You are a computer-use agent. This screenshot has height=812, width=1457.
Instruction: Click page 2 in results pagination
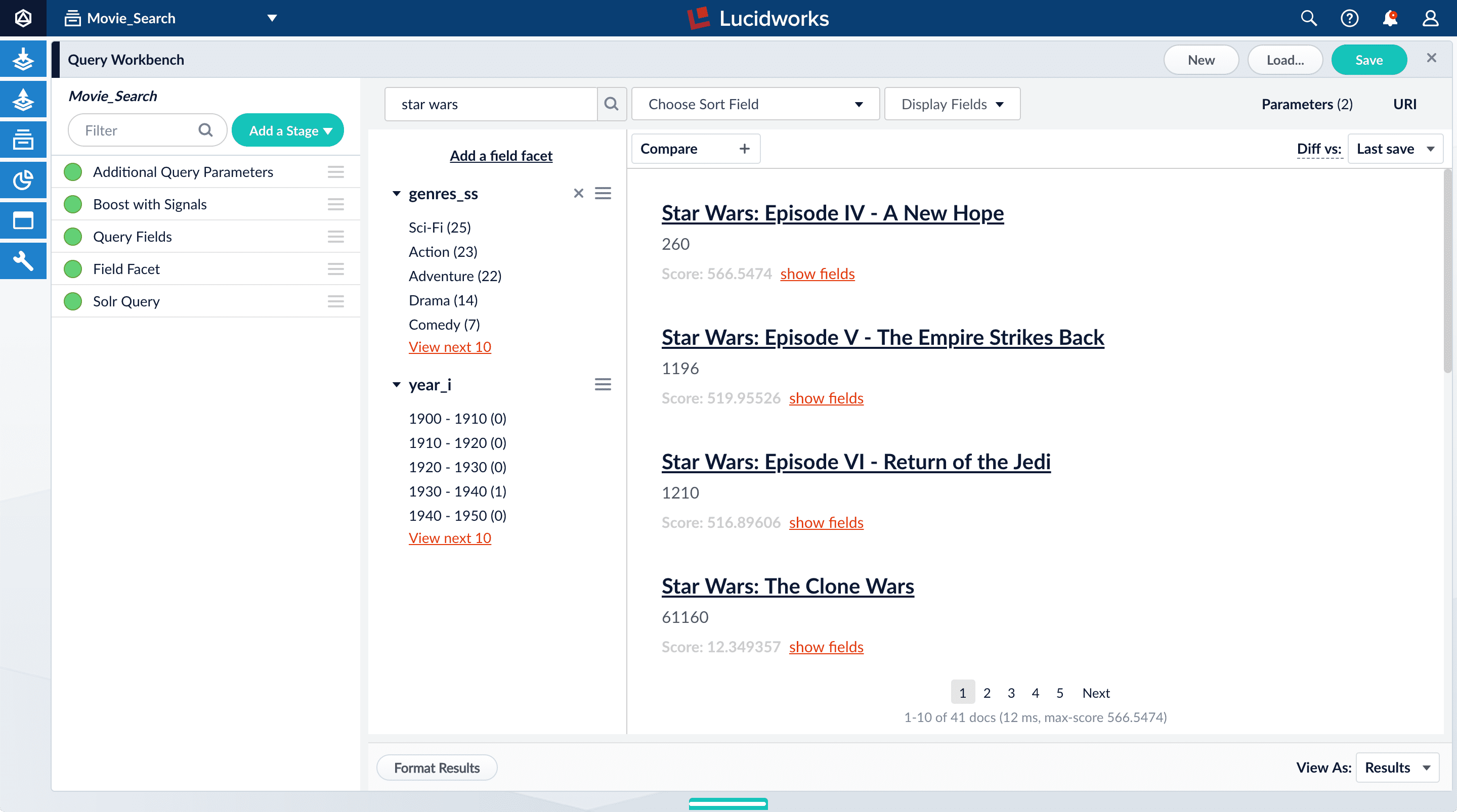(x=986, y=692)
